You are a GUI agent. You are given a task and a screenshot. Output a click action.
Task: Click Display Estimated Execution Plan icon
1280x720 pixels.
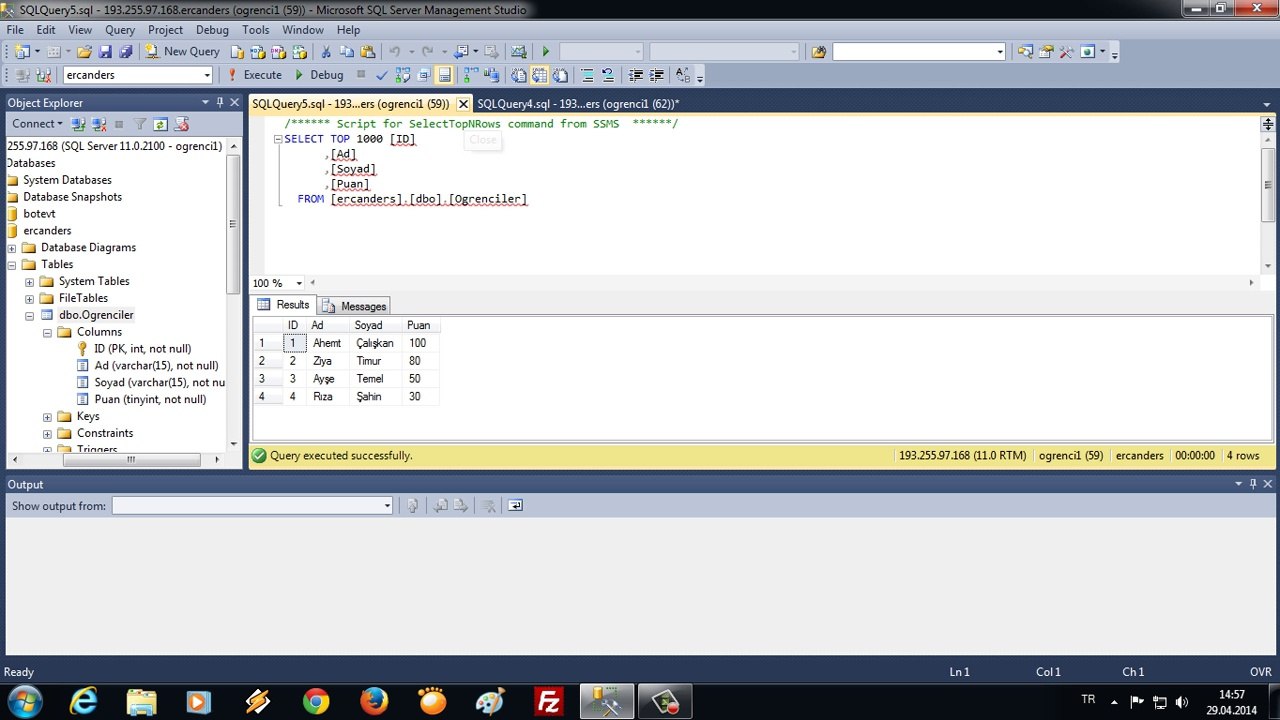pyautogui.click(x=403, y=75)
